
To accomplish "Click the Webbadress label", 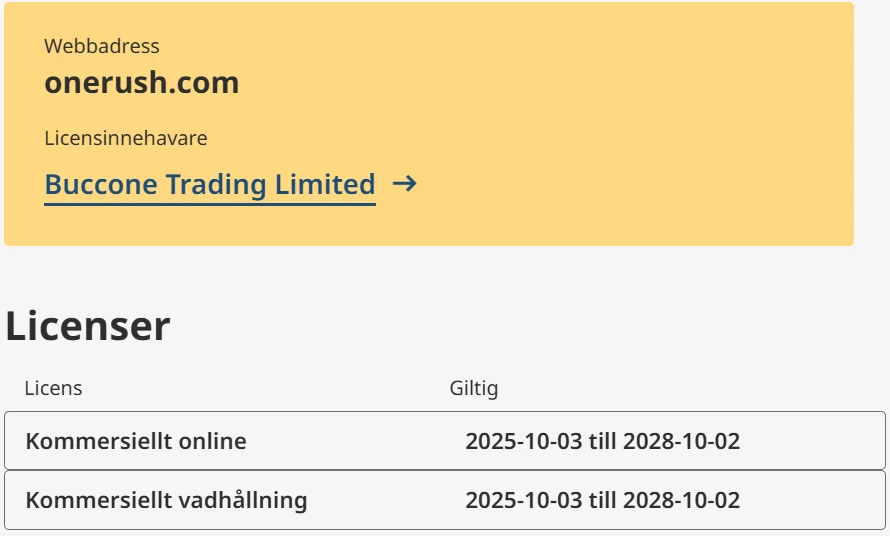I will tap(102, 46).
